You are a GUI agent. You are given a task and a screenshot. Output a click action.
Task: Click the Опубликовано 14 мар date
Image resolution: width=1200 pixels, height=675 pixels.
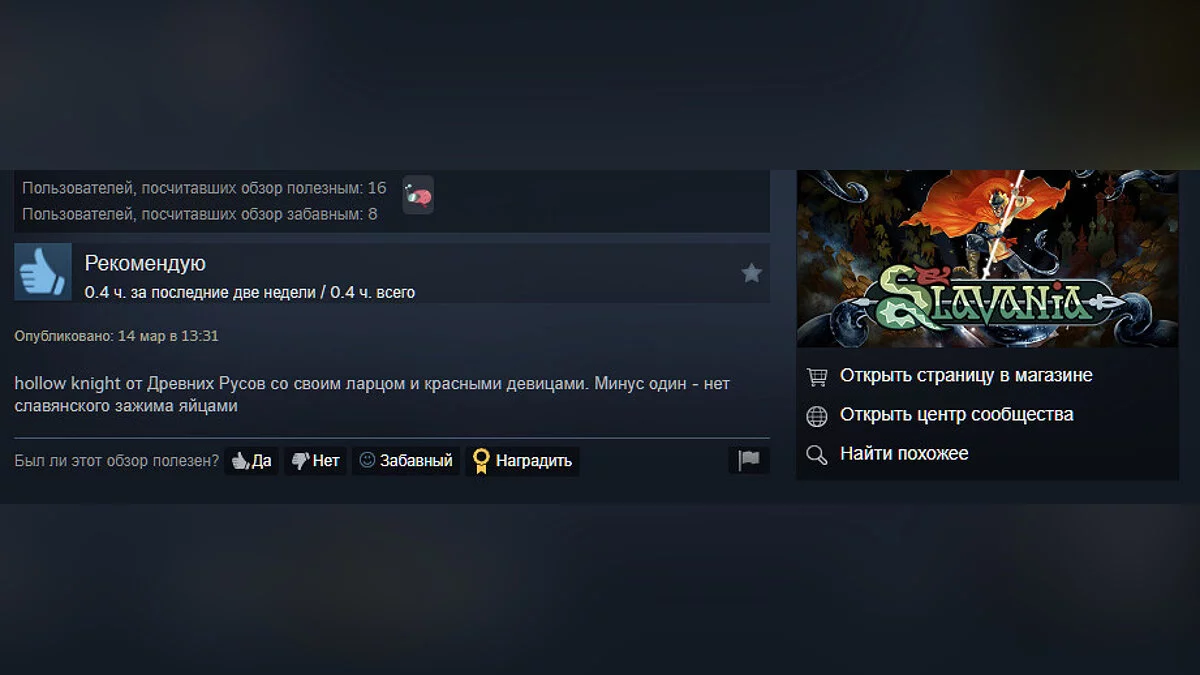(116, 336)
